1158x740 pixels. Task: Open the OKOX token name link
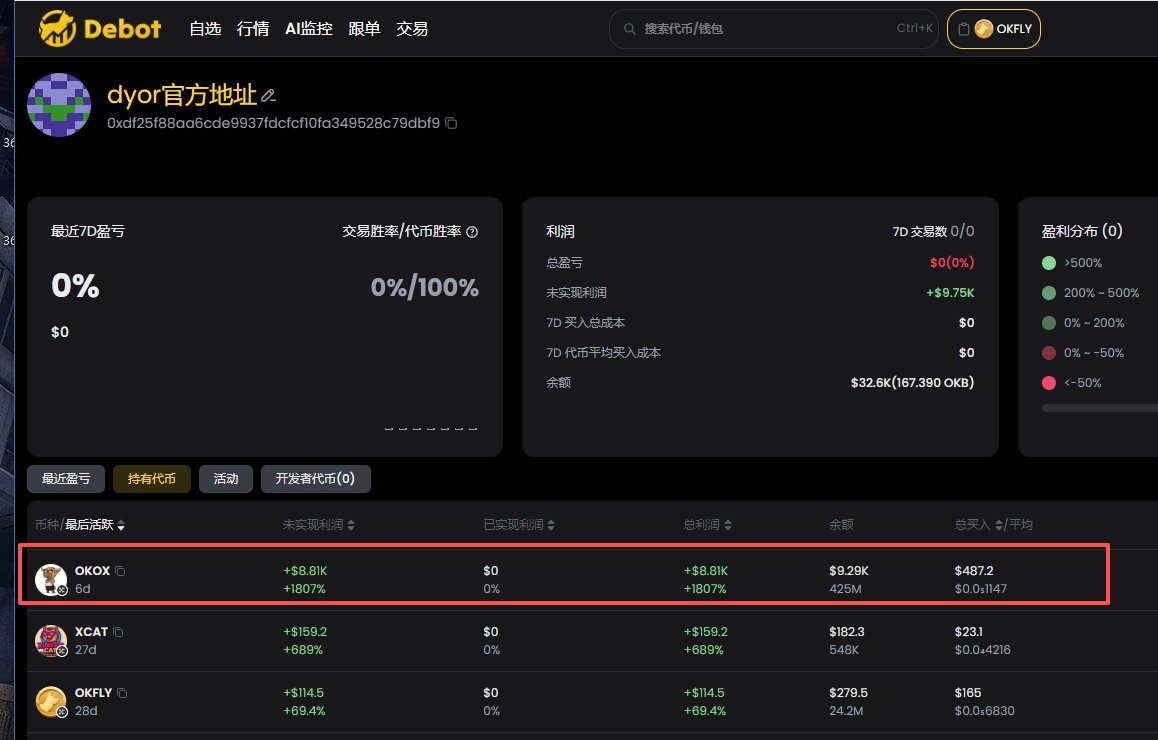pyautogui.click(x=92, y=571)
